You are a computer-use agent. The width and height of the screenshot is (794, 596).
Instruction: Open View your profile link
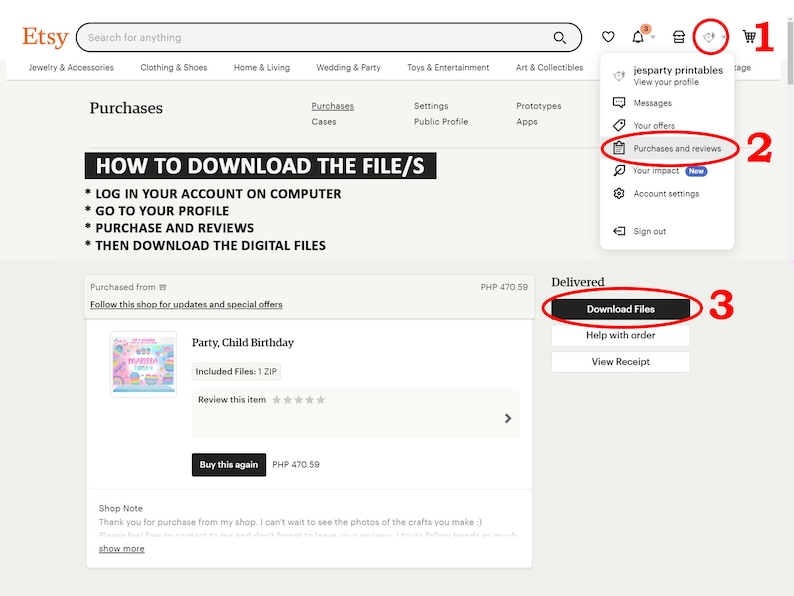[666, 82]
